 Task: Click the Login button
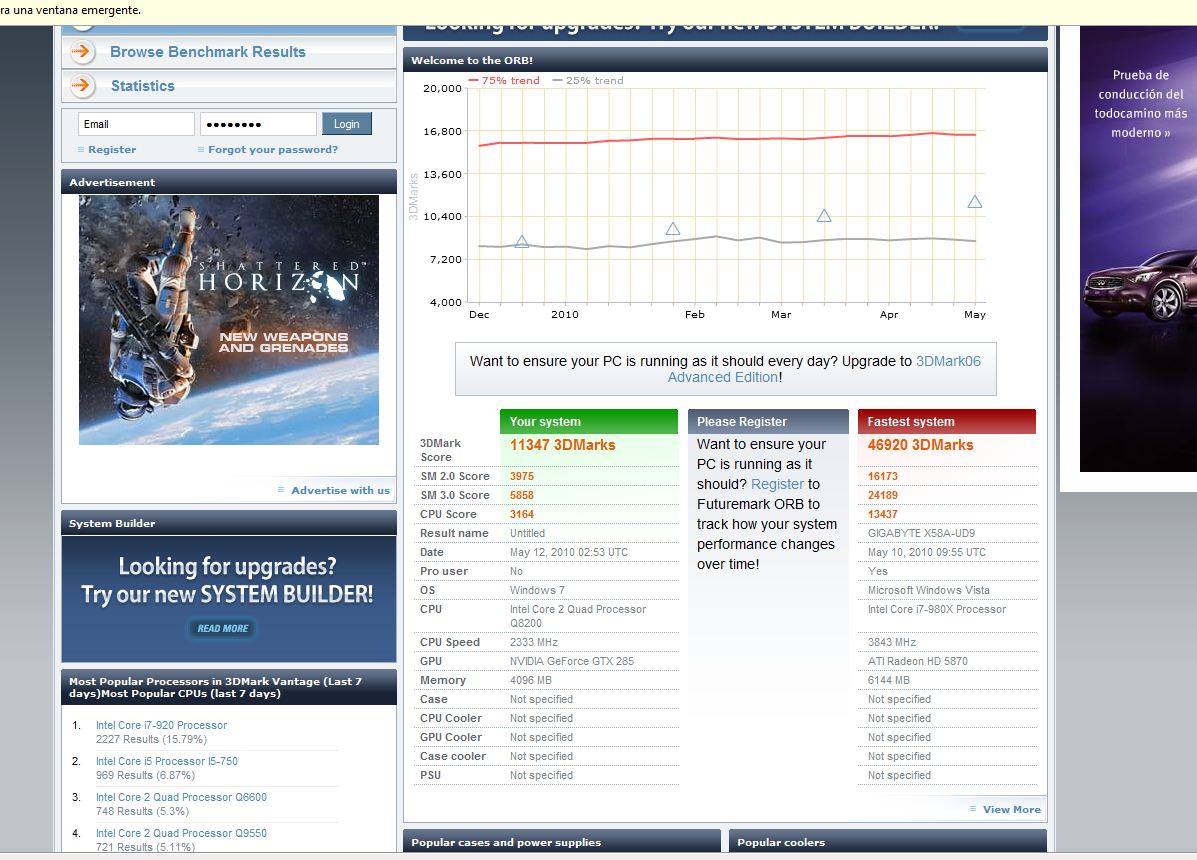[347, 124]
